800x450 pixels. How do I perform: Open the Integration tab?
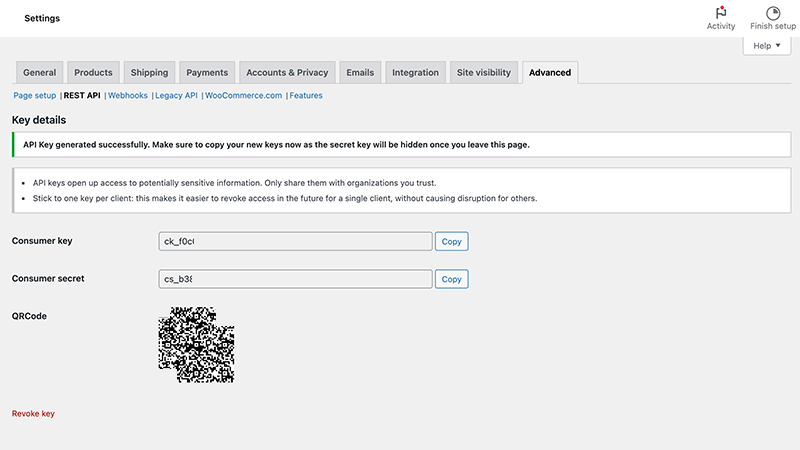(x=415, y=73)
